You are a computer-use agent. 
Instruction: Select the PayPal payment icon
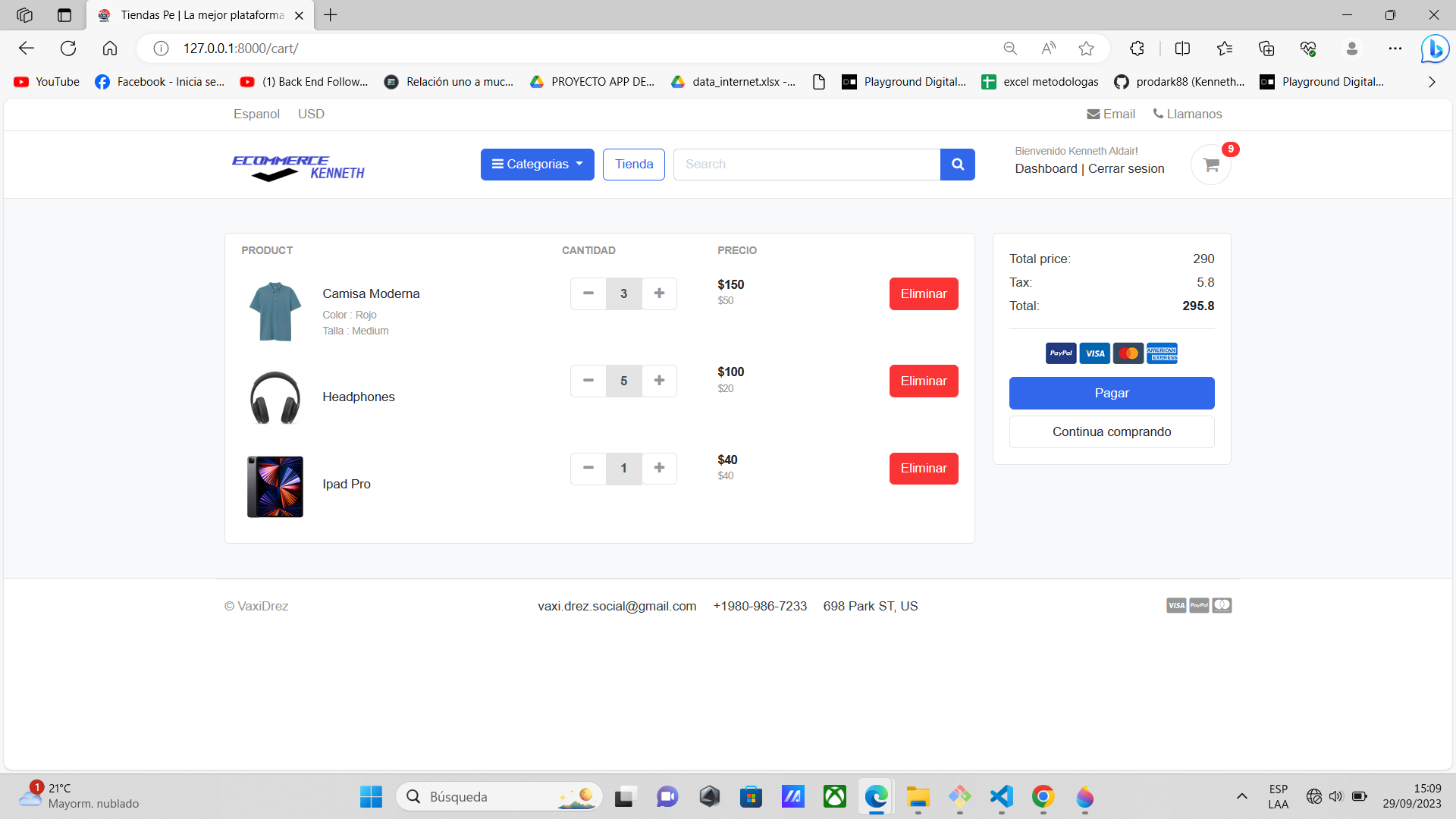(1060, 353)
